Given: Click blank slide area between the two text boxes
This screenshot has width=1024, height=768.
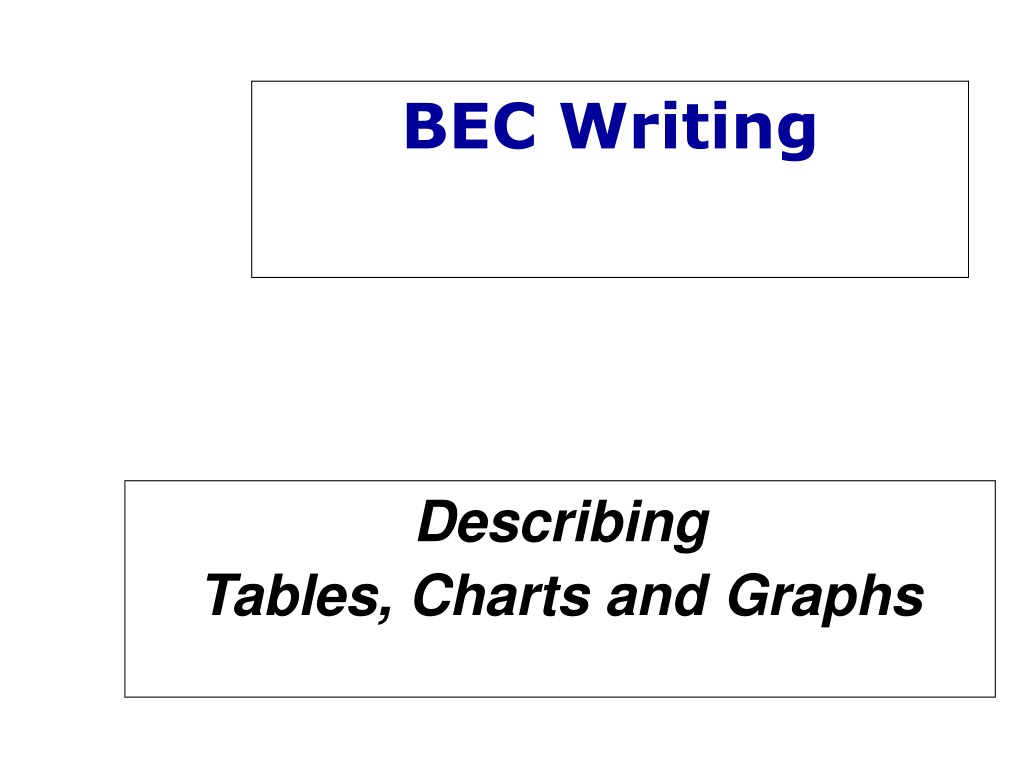Looking at the screenshot, I should tap(562, 379).
